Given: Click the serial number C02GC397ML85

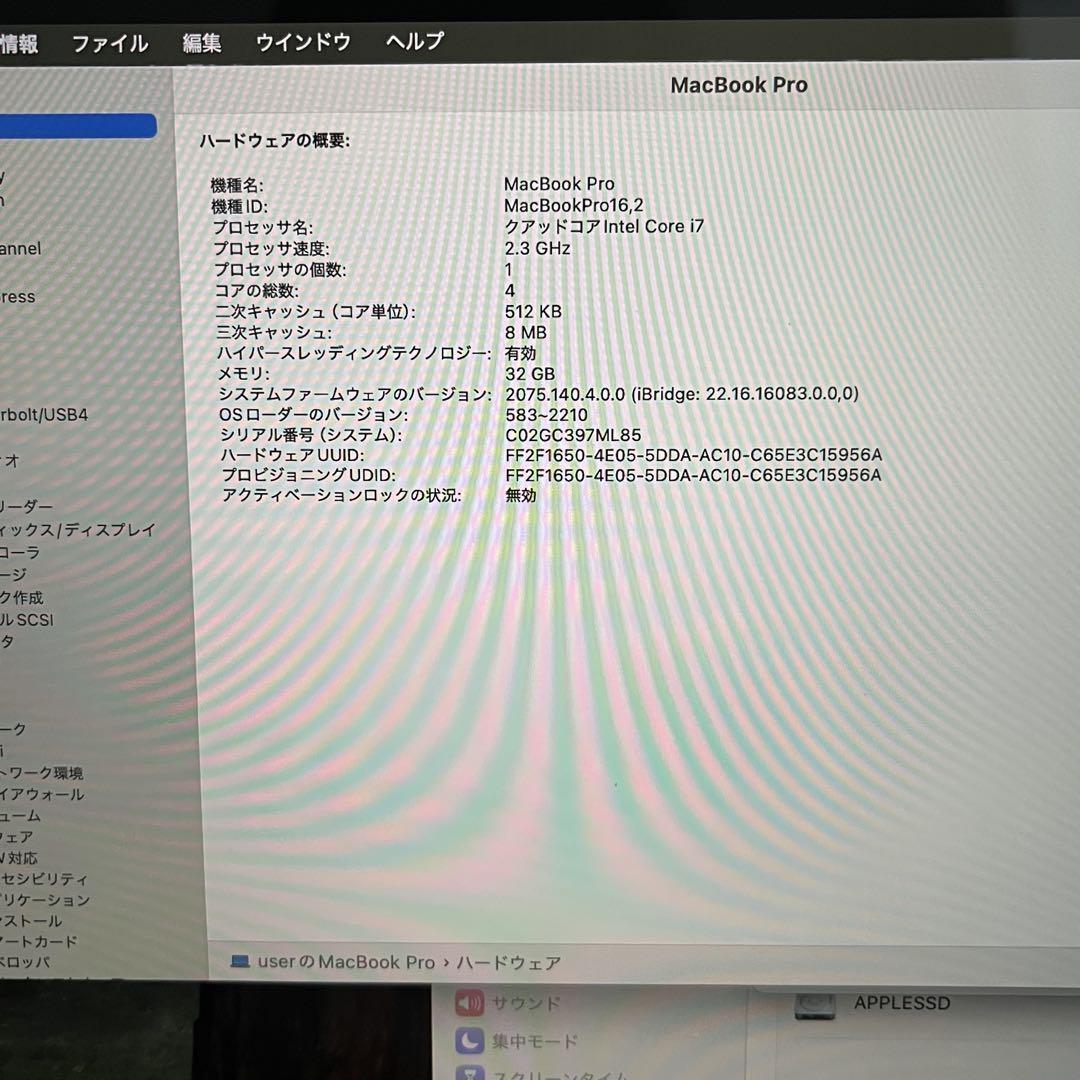Looking at the screenshot, I should (573, 435).
